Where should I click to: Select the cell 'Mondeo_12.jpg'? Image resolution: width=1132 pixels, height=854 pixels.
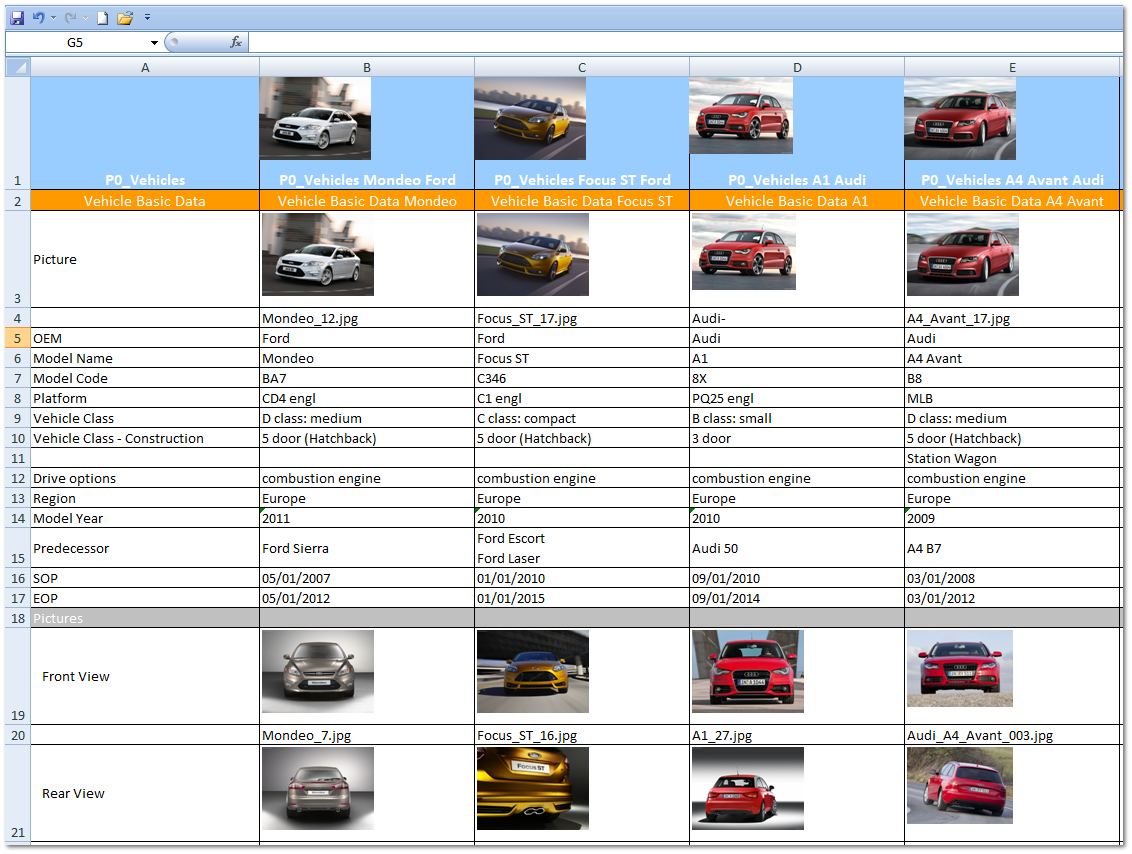pos(367,318)
